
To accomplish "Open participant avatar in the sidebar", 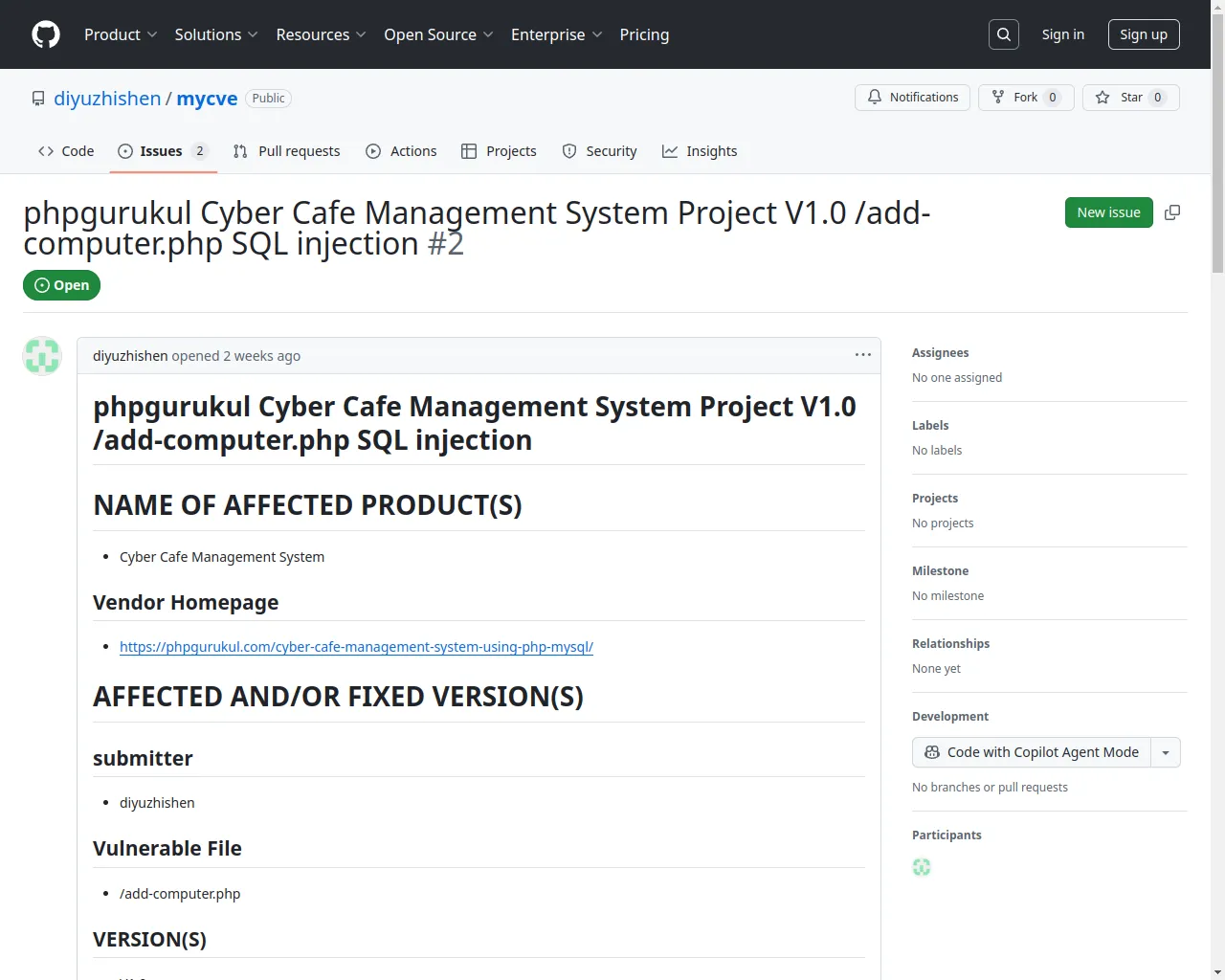I will pyautogui.click(x=922, y=867).
